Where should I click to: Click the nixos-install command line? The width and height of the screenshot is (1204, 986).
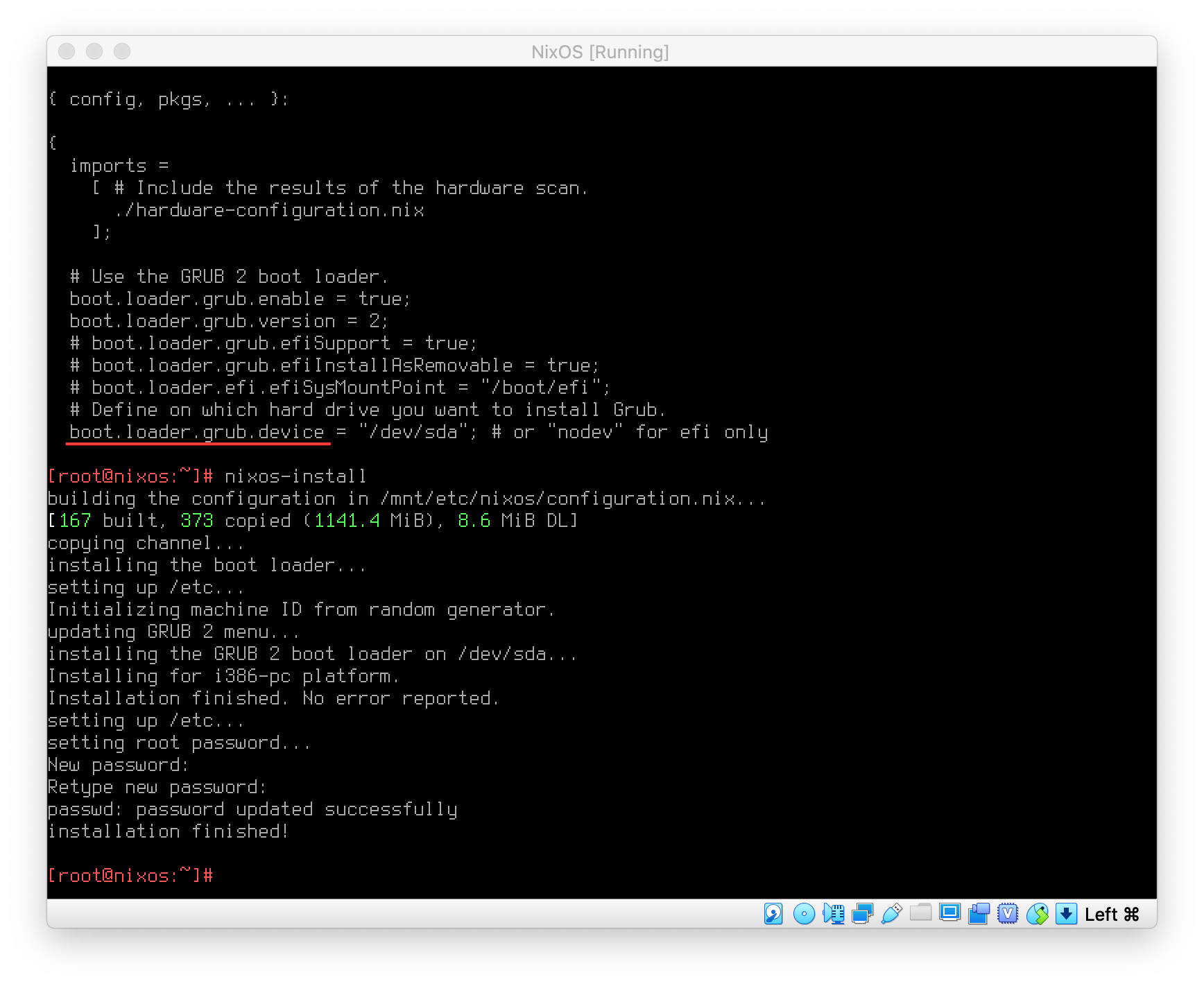(295, 476)
